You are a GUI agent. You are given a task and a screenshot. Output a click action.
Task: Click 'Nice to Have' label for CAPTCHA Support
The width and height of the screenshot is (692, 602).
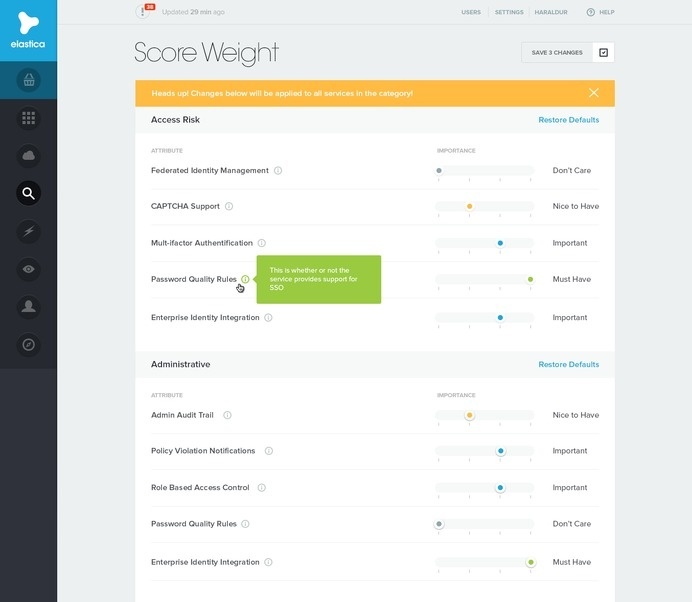[575, 206]
